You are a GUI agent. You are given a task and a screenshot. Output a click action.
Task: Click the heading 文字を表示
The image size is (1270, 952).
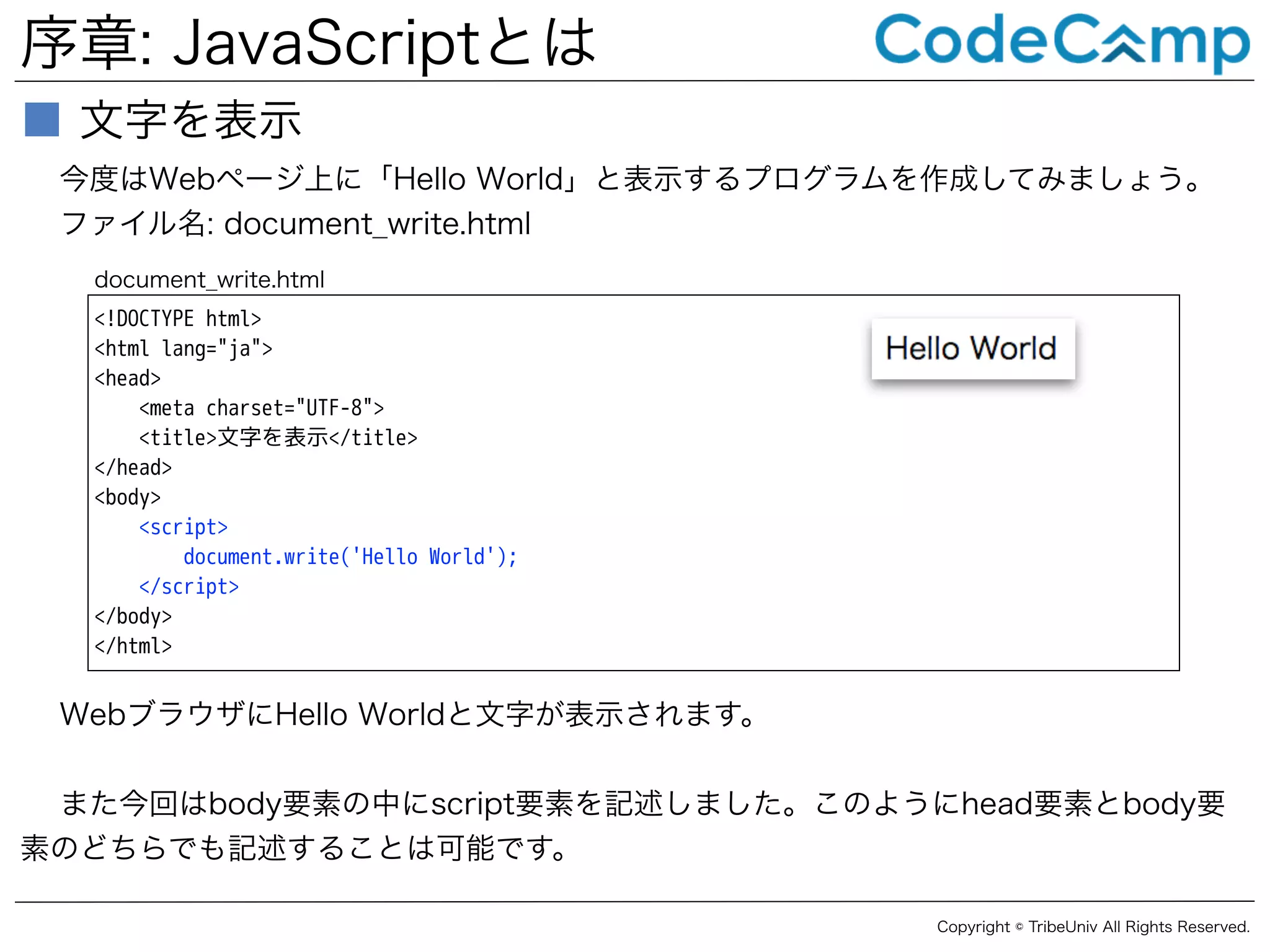190,120
